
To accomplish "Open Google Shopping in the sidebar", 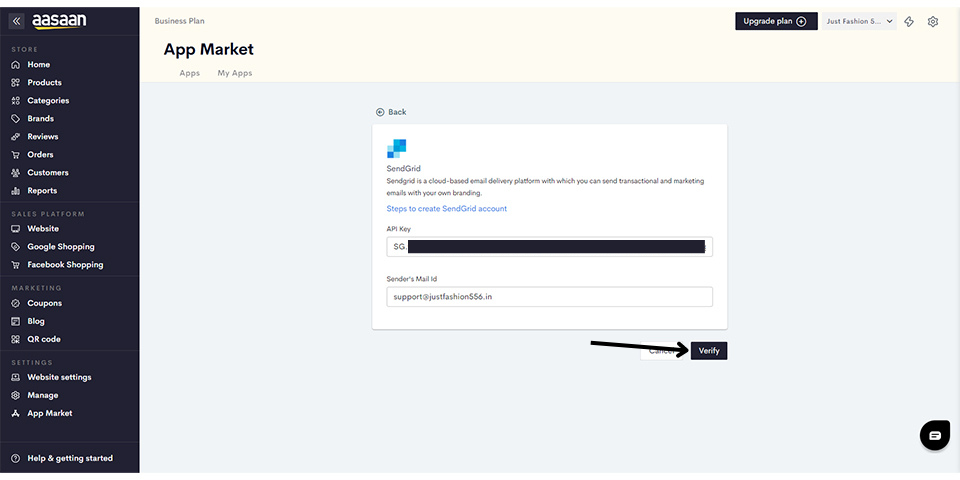I will click(x=61, y=247).
